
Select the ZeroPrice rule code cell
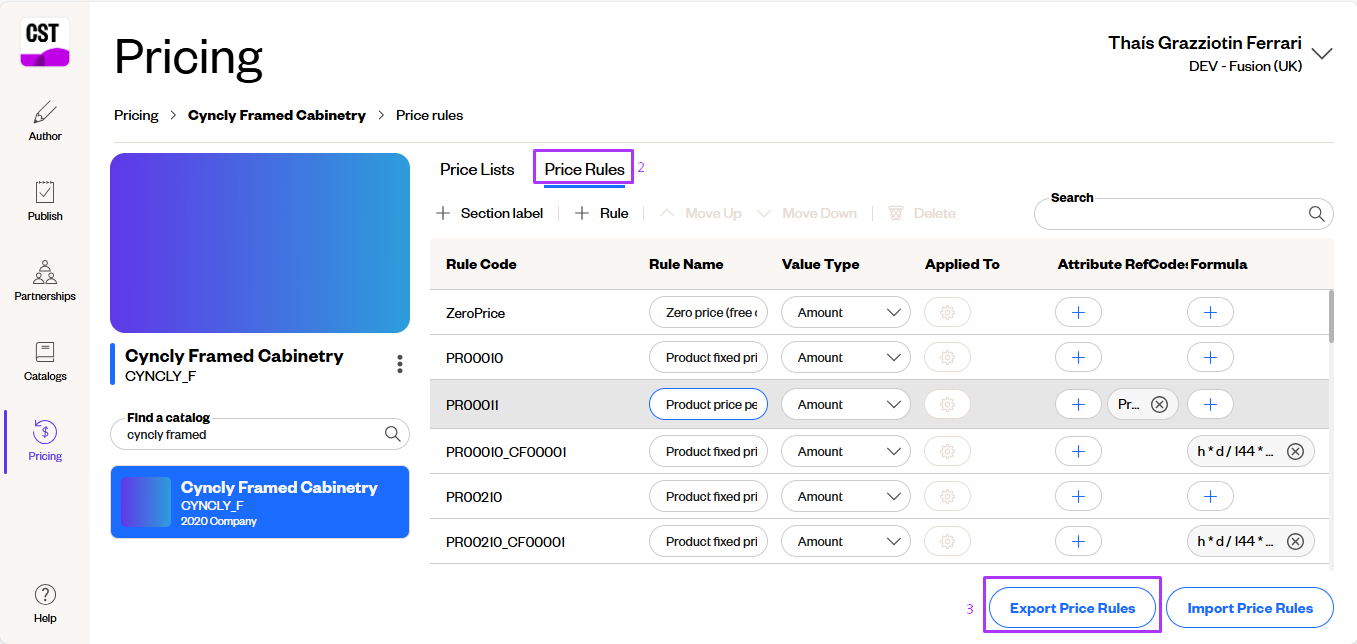coord(475,313)
